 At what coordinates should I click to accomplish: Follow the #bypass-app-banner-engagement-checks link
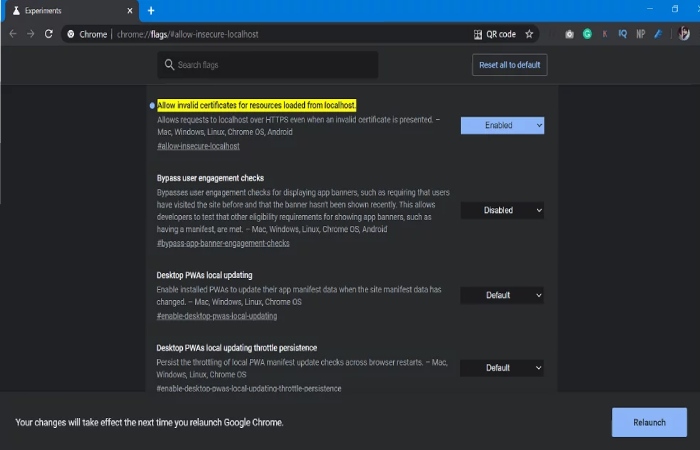[223, 243]
